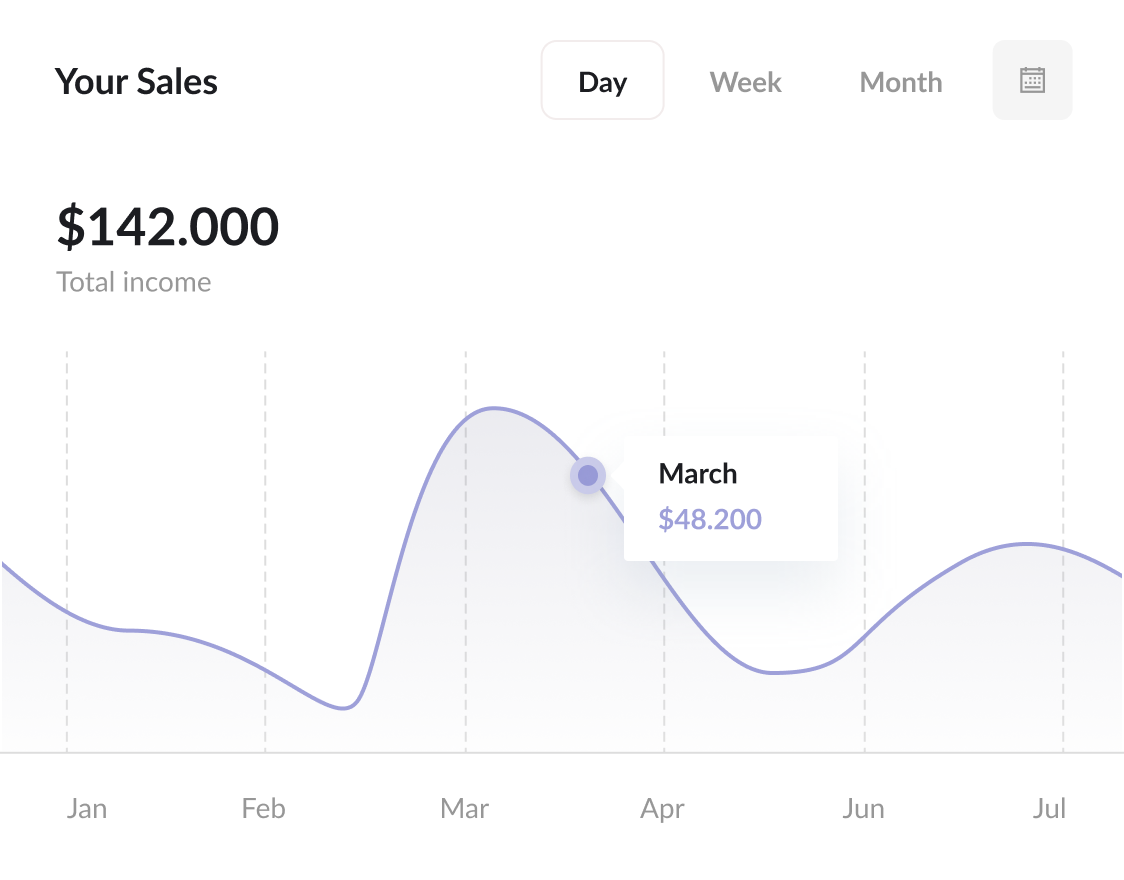Click the highlighted March data point marker
The image size is (1124, 880).
(x=588, y=475)
